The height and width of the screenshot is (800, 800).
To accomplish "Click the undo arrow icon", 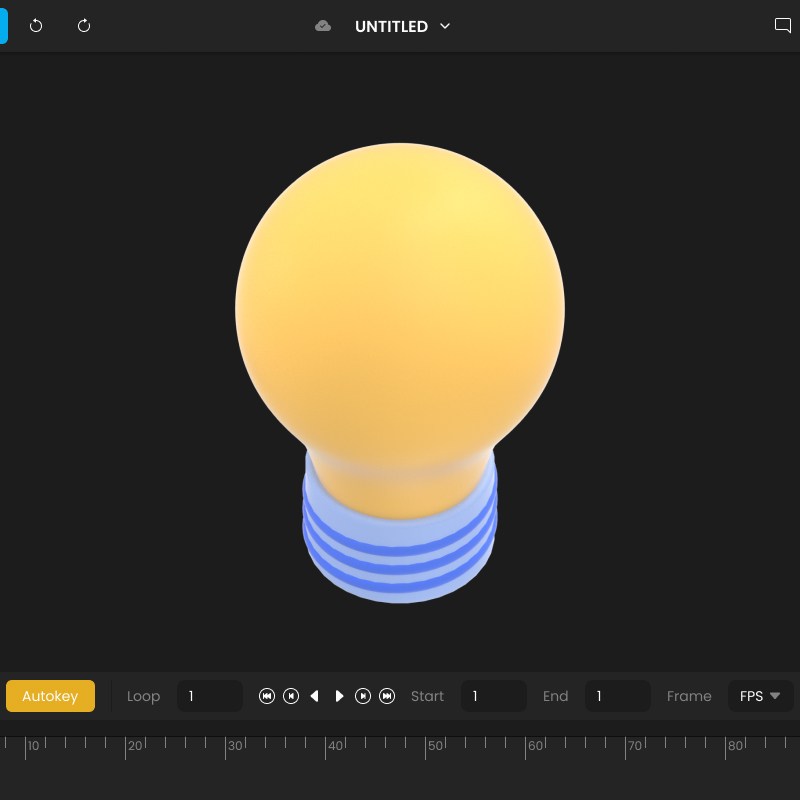I will pos(36,26).
